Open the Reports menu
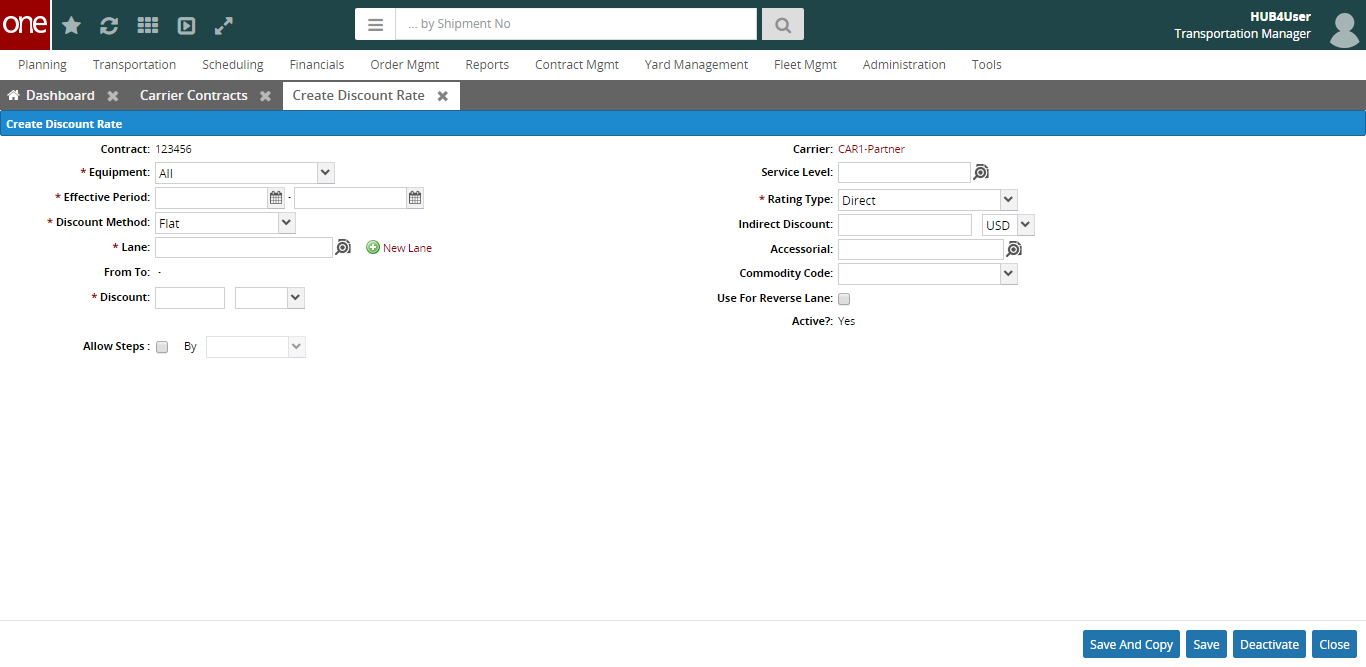The image size is (1366, 667). click(487, 65)
